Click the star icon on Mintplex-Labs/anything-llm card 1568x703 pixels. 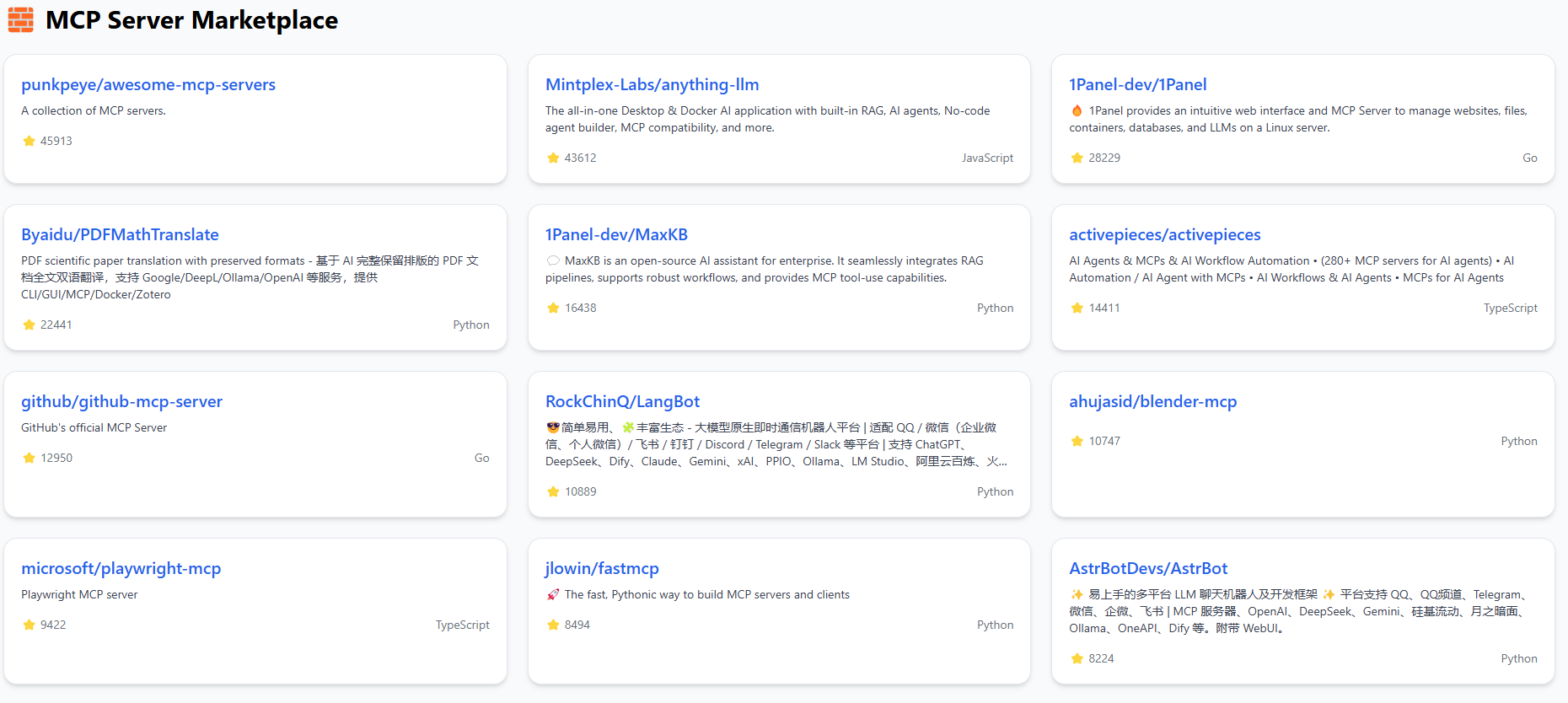click(553, 158)
